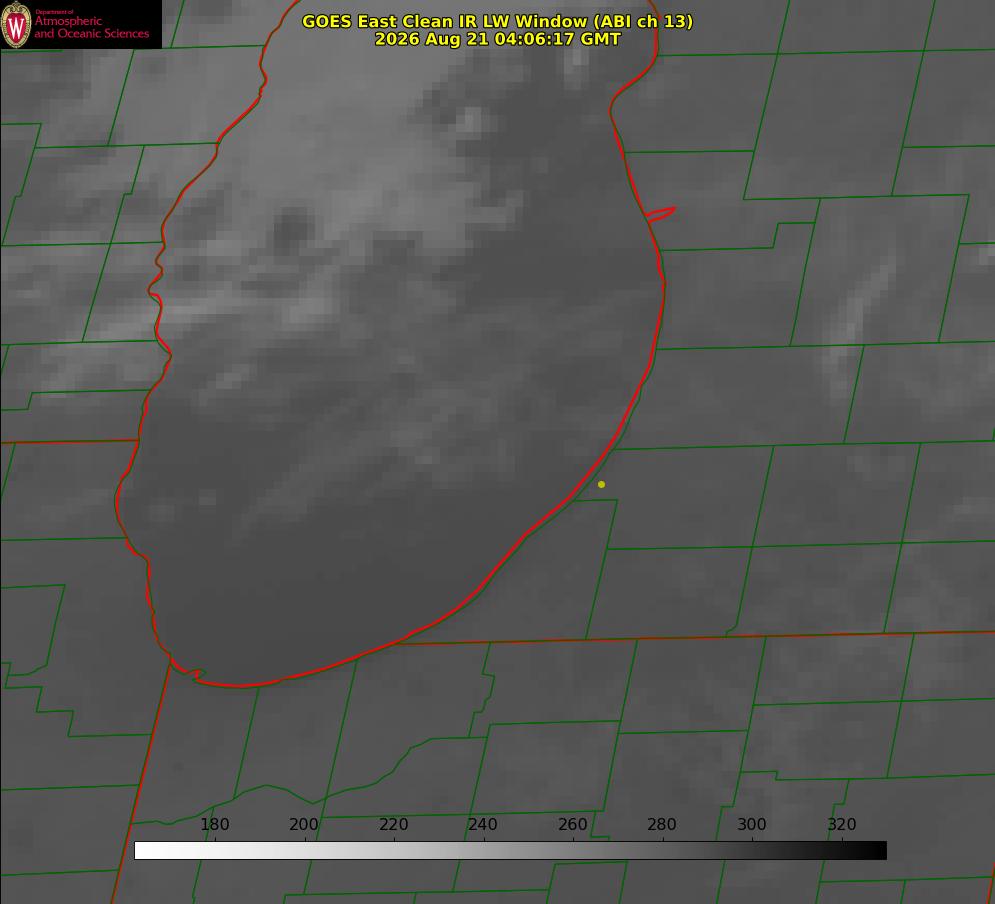Select the 240 colorbar tick label
The height and width of the screenshot is (904, 995).
(x=483, y=824)
